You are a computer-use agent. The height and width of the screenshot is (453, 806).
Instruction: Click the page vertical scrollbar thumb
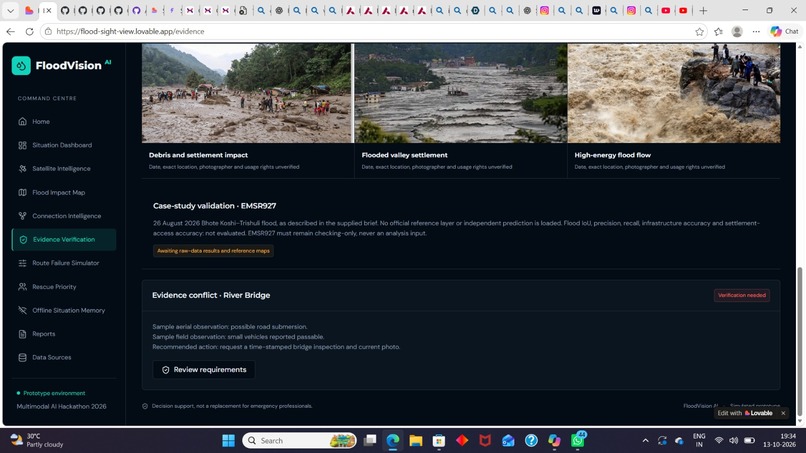pos(799,342)
